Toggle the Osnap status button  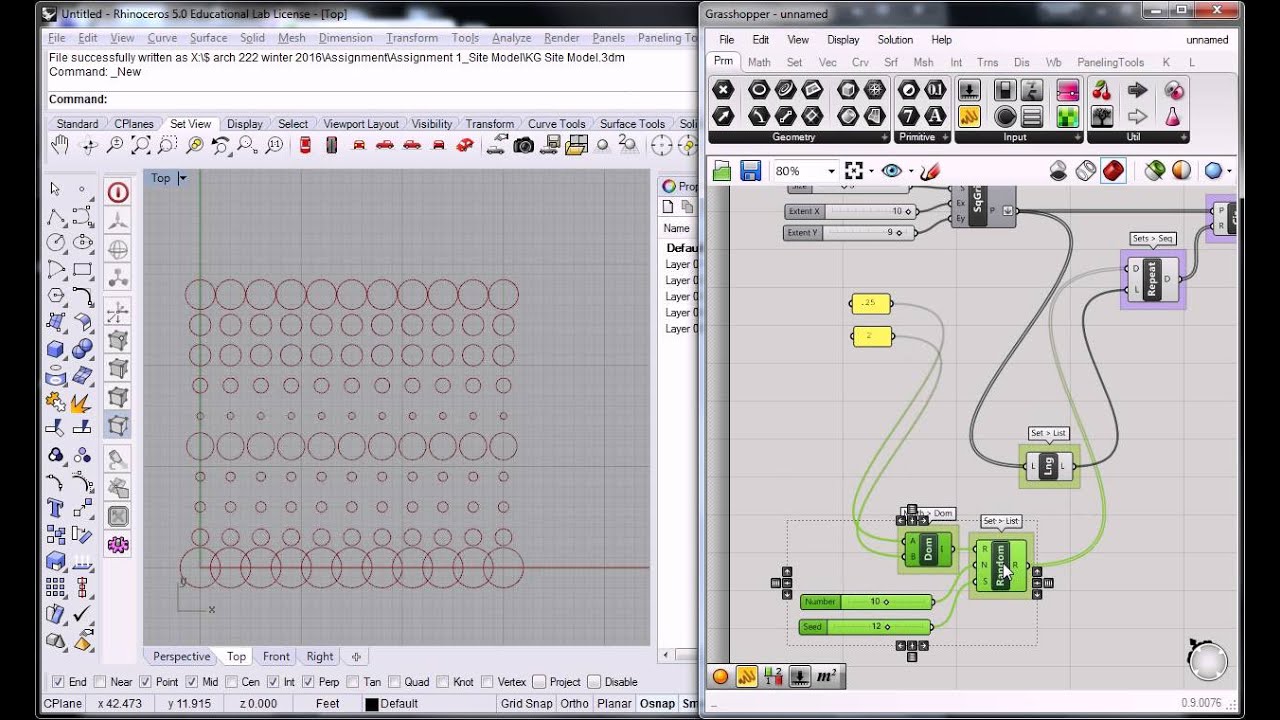coord(658,704)
